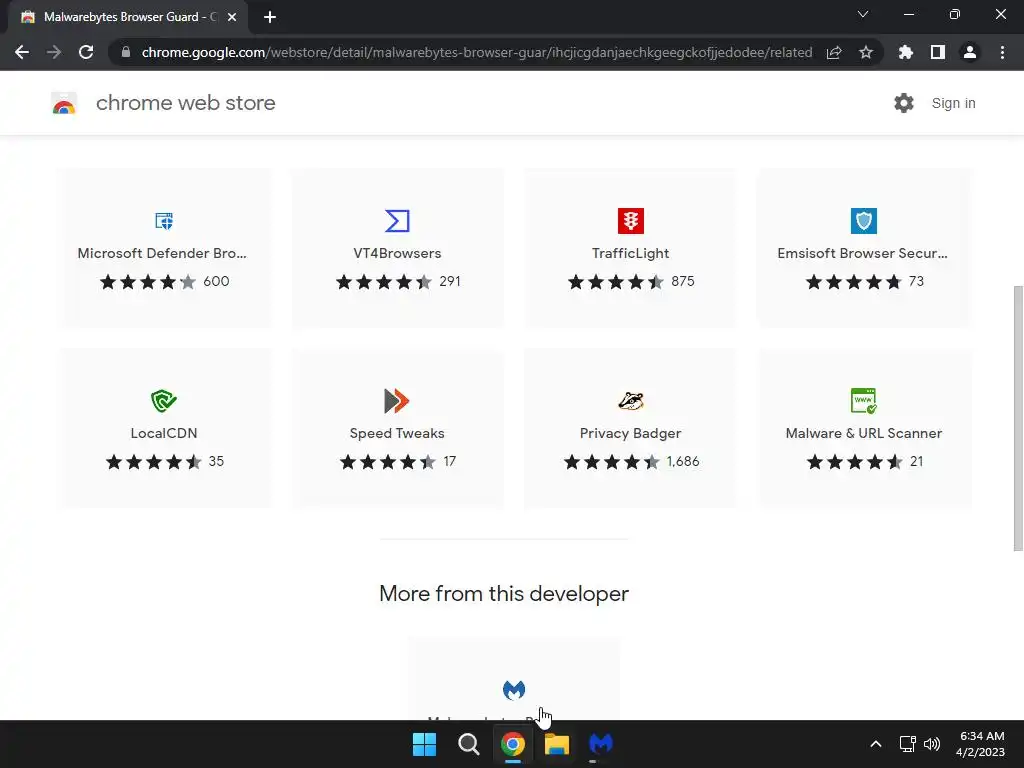The height and width of the screenshot is (768, 1024).
Task: Open the Chrome three-dot menu
Action: (x=1002, y=52)
